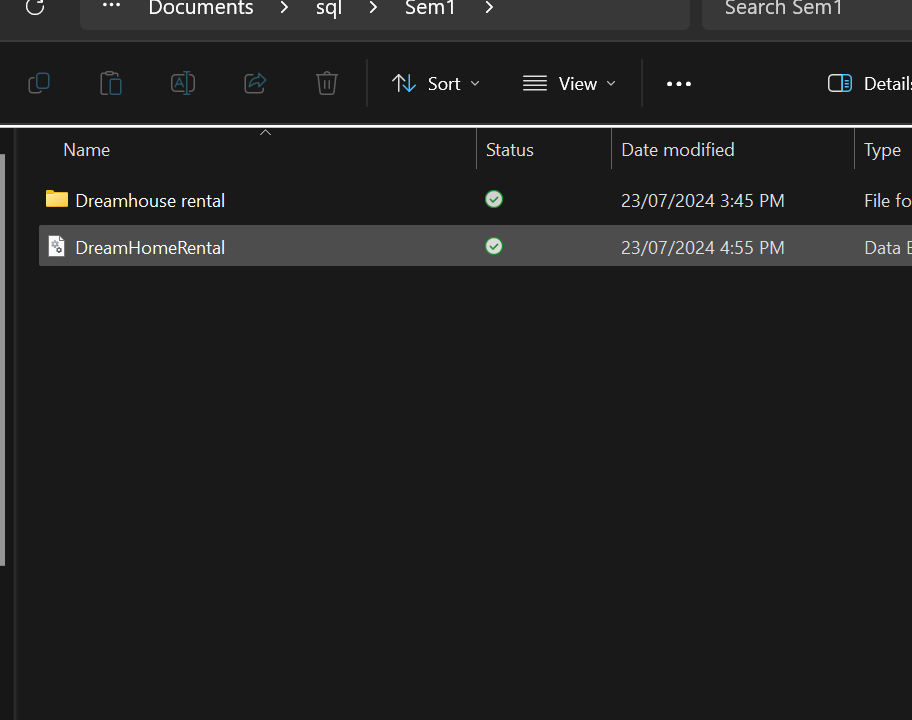The width and height of the screenshot is (912, 720).
Task: Sort by the Date modified column header
Action: click(678, 150)
